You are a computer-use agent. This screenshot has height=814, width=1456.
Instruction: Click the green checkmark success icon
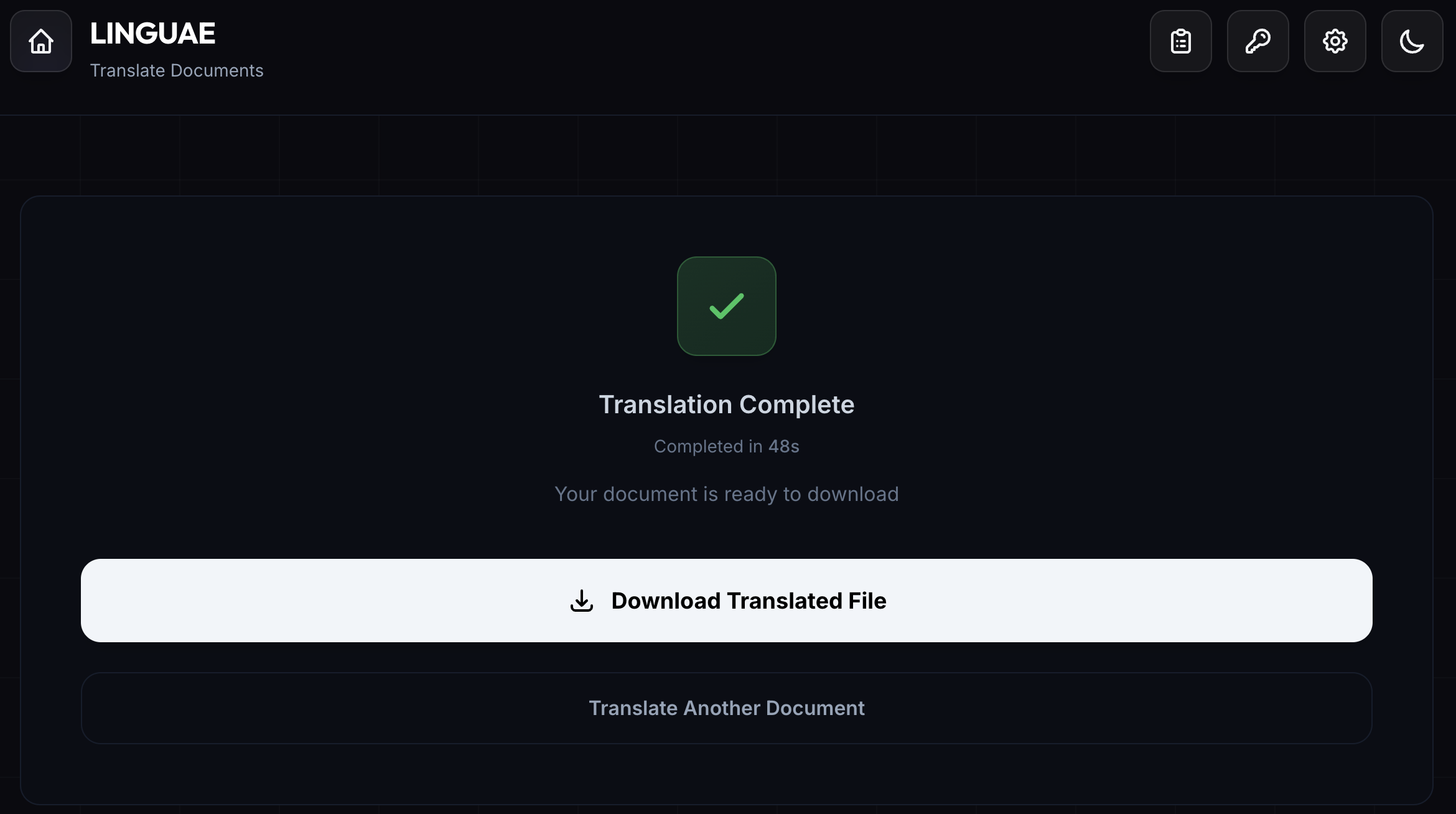click(x=726, y=306)
